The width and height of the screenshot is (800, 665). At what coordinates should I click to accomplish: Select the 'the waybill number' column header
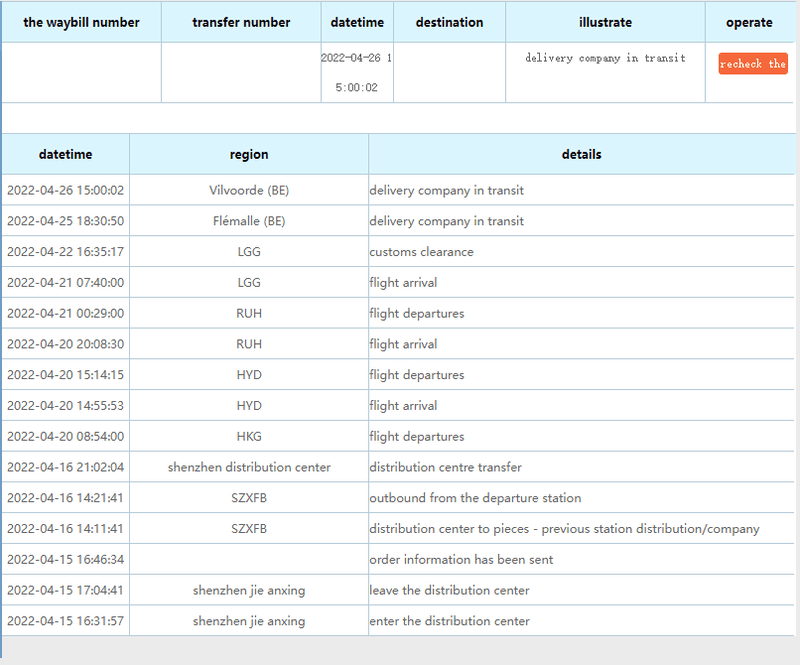tap(81, 22)
